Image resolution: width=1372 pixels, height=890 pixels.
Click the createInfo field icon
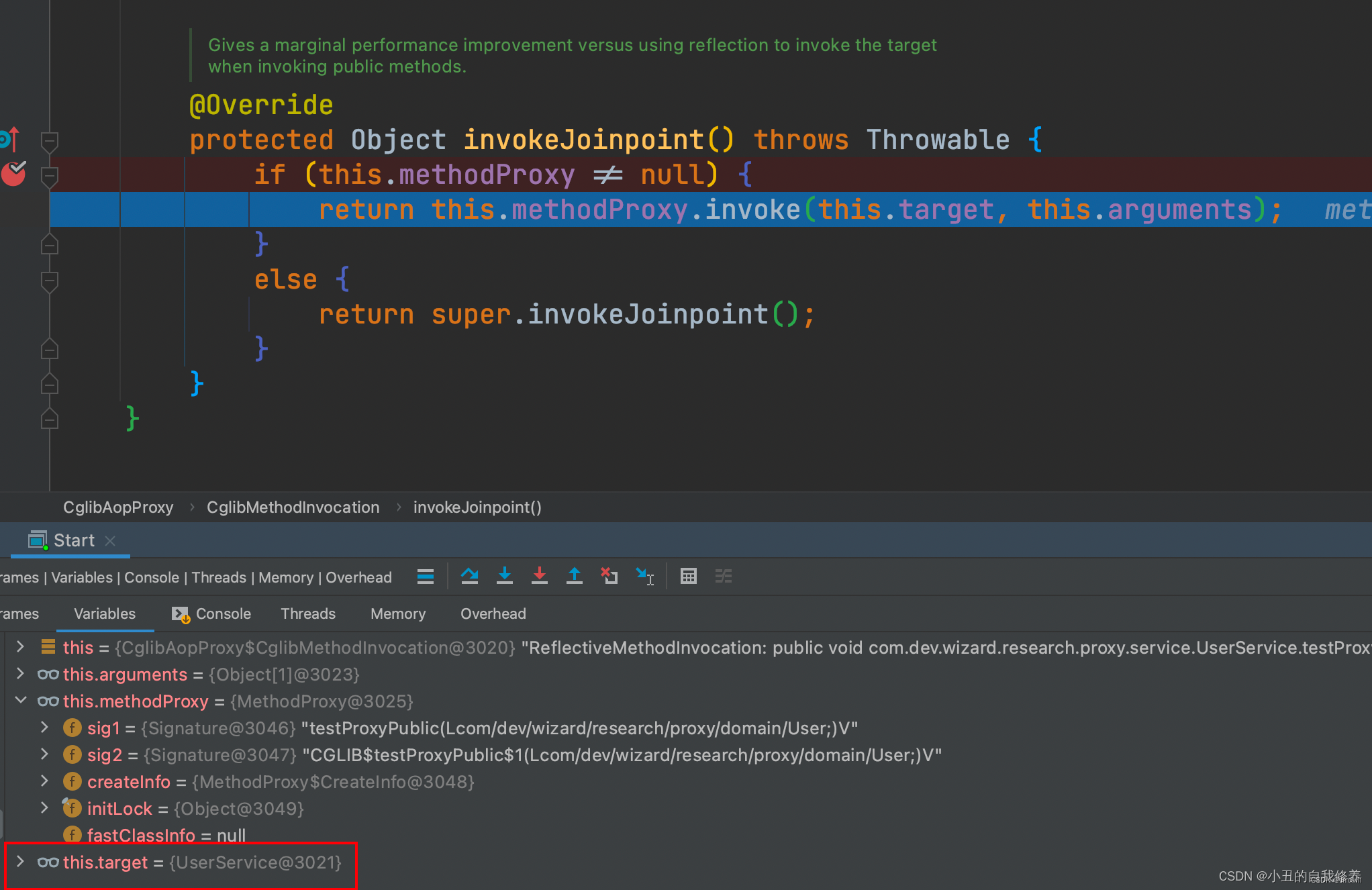(x=72, y=781)
